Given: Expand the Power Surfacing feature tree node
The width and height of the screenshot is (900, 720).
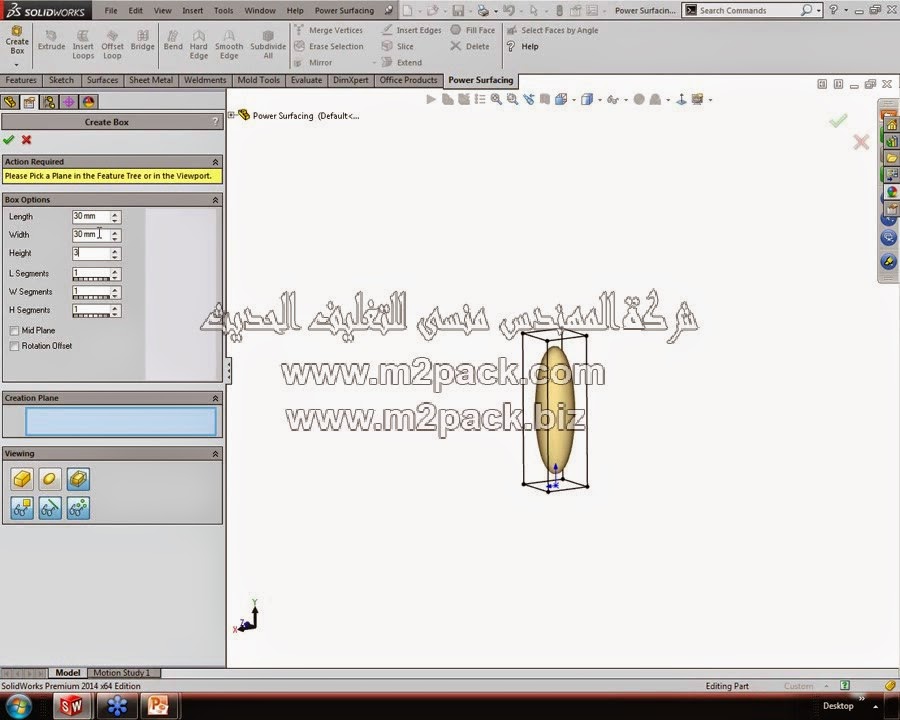Looking at the screenshot, I should point(231,115).
